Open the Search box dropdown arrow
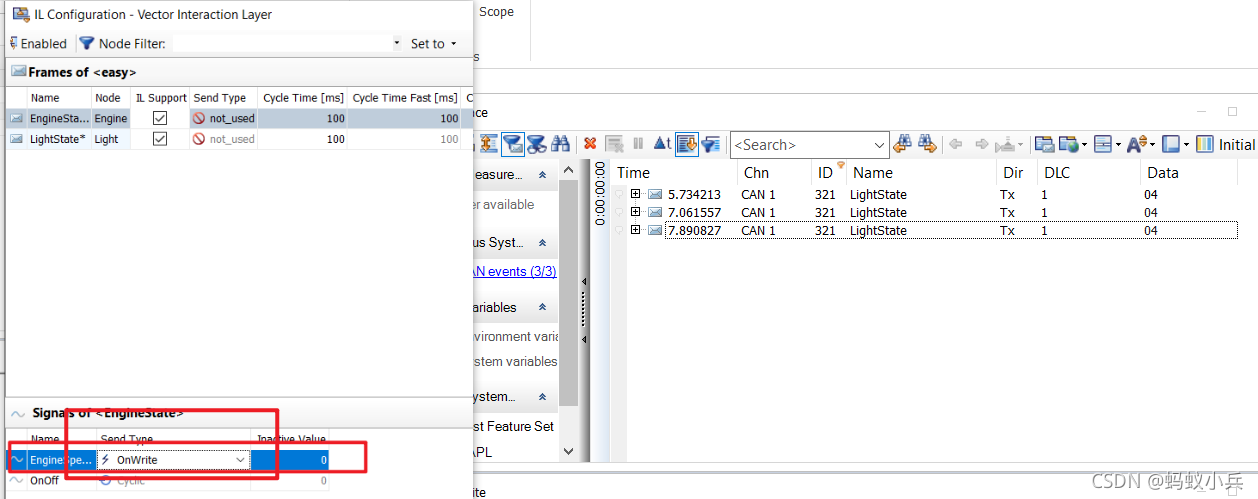 (880, 145)
